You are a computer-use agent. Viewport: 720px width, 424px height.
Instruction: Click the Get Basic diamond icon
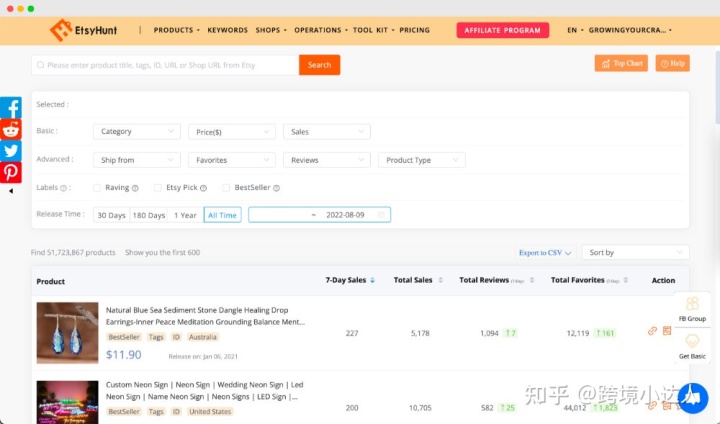pos(692,341)
